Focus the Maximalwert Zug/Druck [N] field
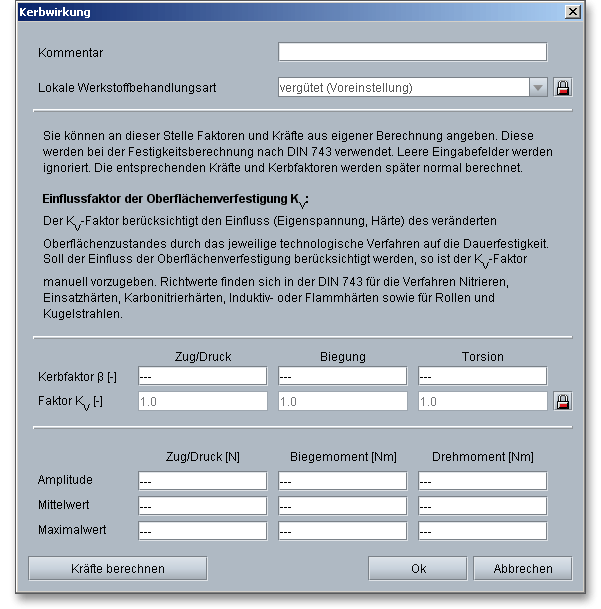 pos(202,531)
